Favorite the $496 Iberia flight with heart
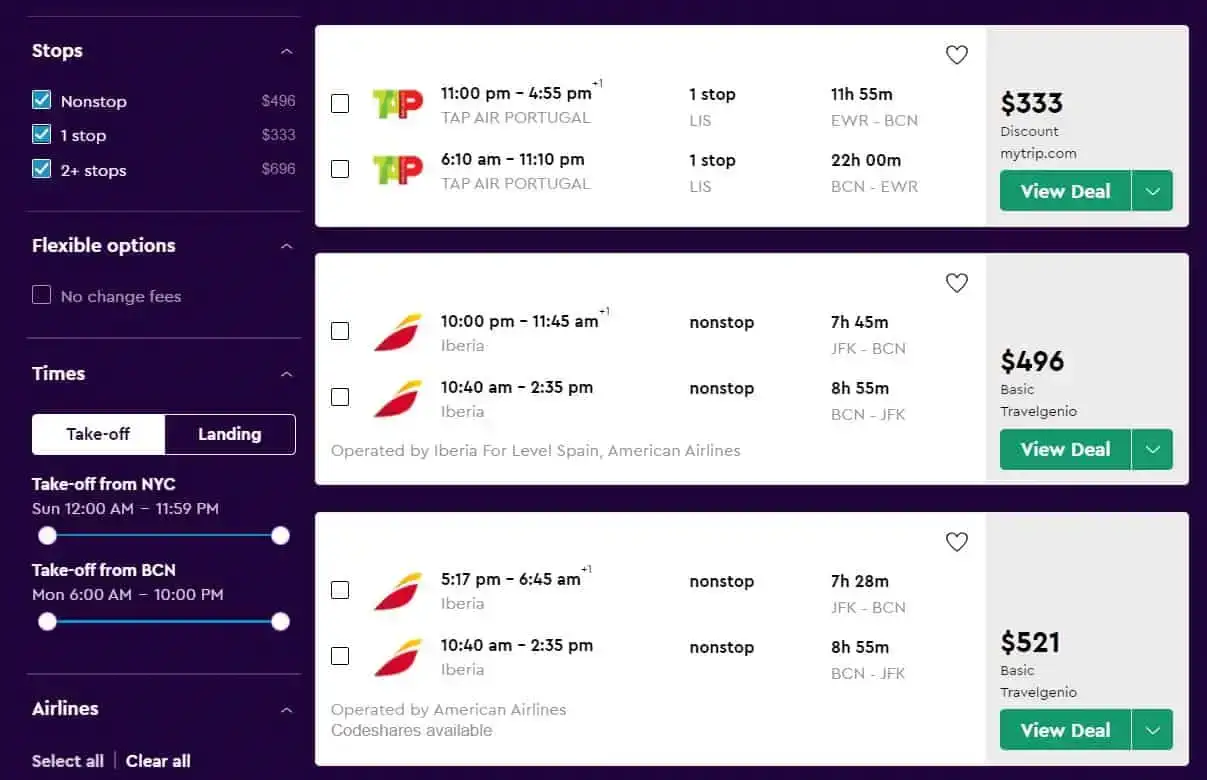 [x=957, y=283]
